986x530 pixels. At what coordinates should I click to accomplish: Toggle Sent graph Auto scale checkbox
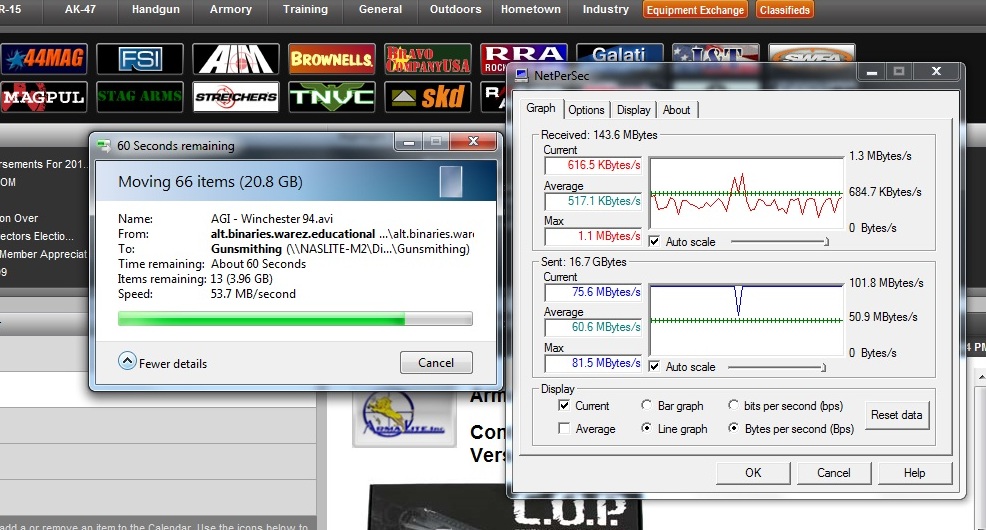coord(654,367)
